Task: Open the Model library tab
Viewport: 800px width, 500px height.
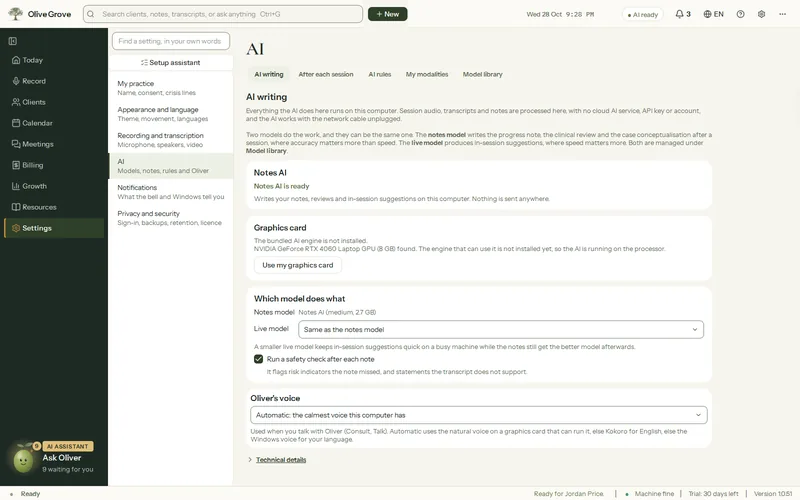Action: coord(483,74)
